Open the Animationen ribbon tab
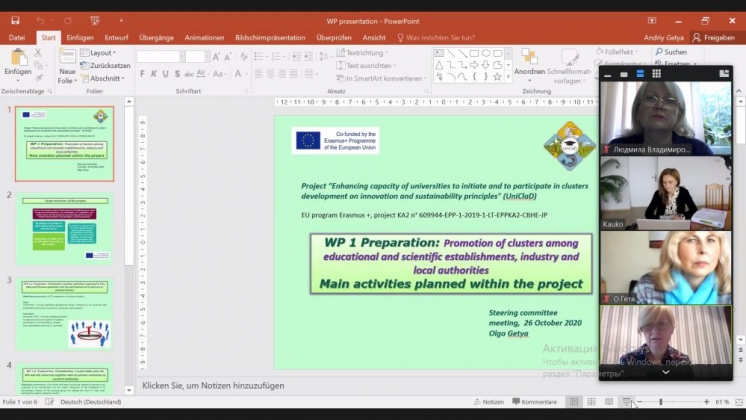The height and width of the screenshot is (420, 746). [x=204, y=37]
